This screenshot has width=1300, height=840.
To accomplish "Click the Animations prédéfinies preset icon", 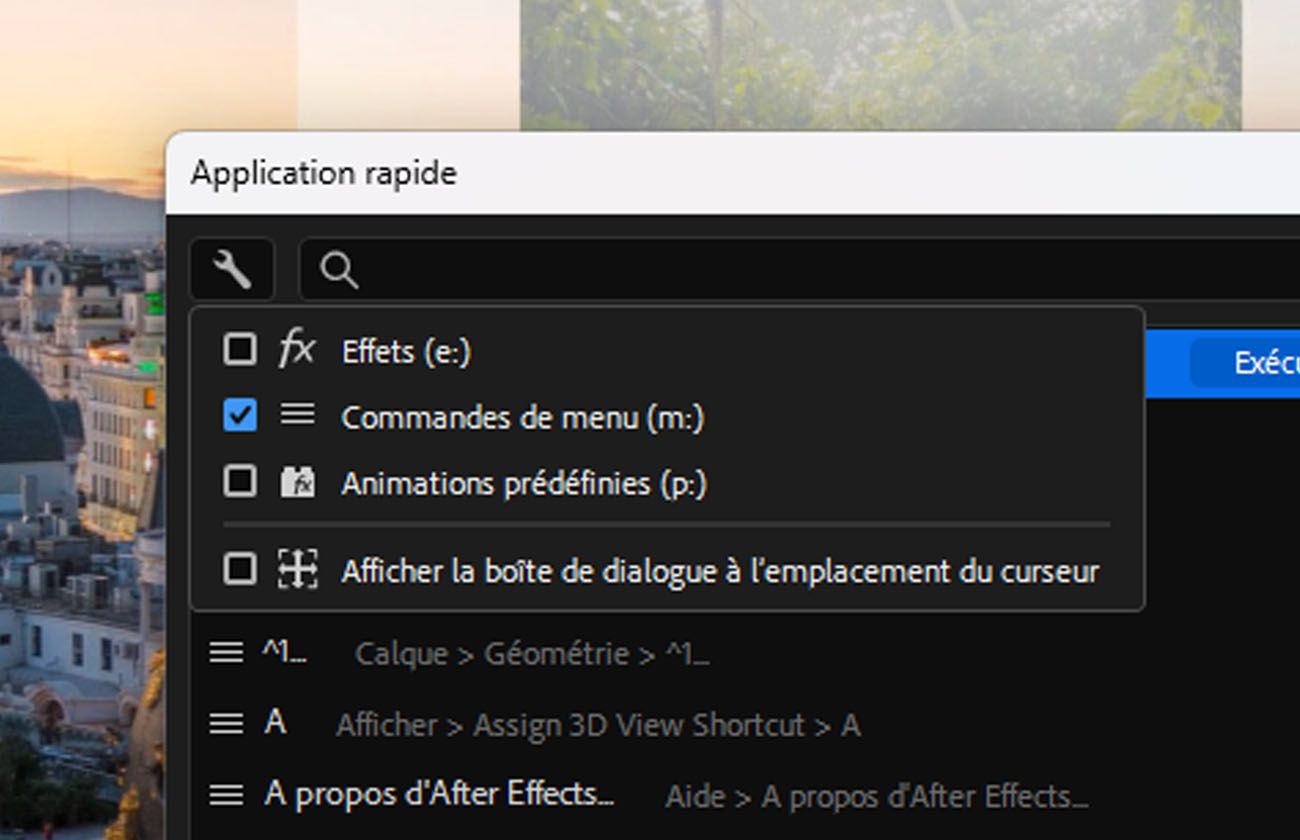I will tap(297, 483).
